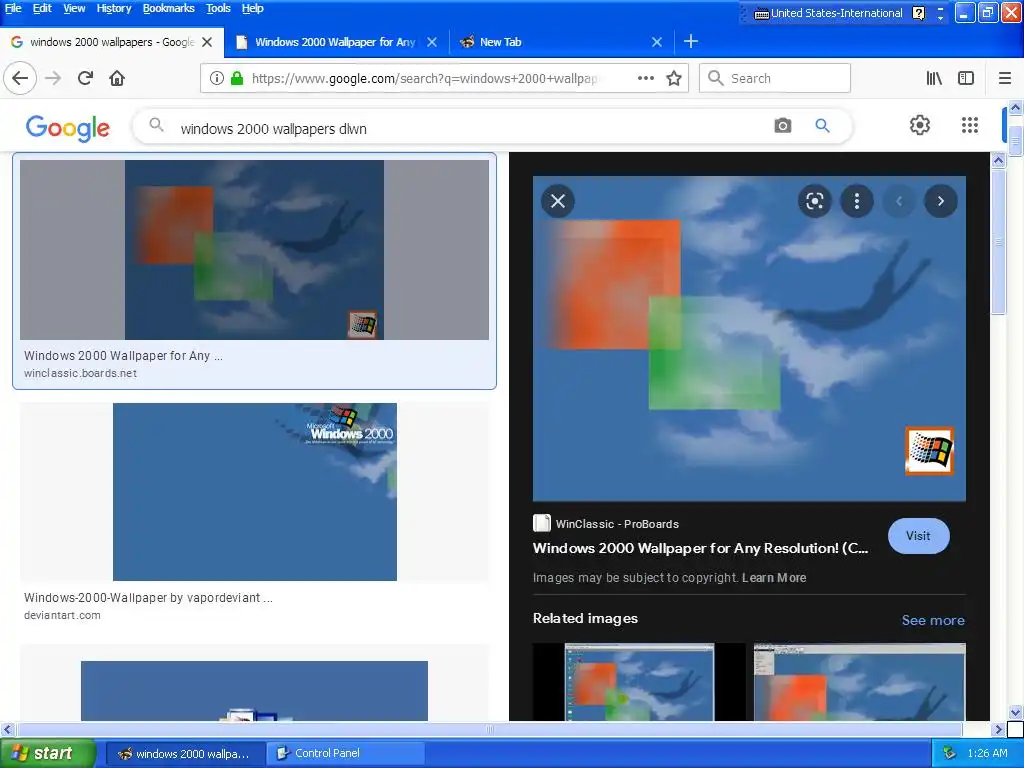Open the Help menu
1024x768 pixels.
point(252,8)
